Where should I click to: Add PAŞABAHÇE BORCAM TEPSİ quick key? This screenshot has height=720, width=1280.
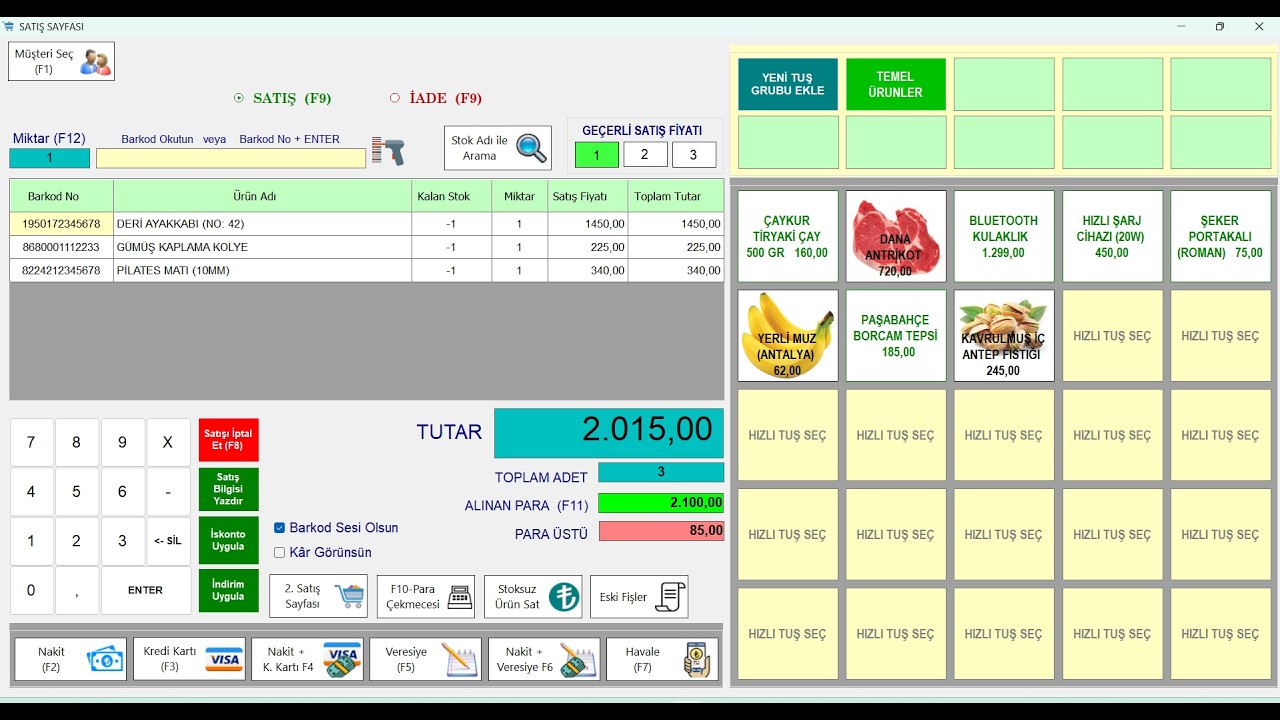[896, 336]
